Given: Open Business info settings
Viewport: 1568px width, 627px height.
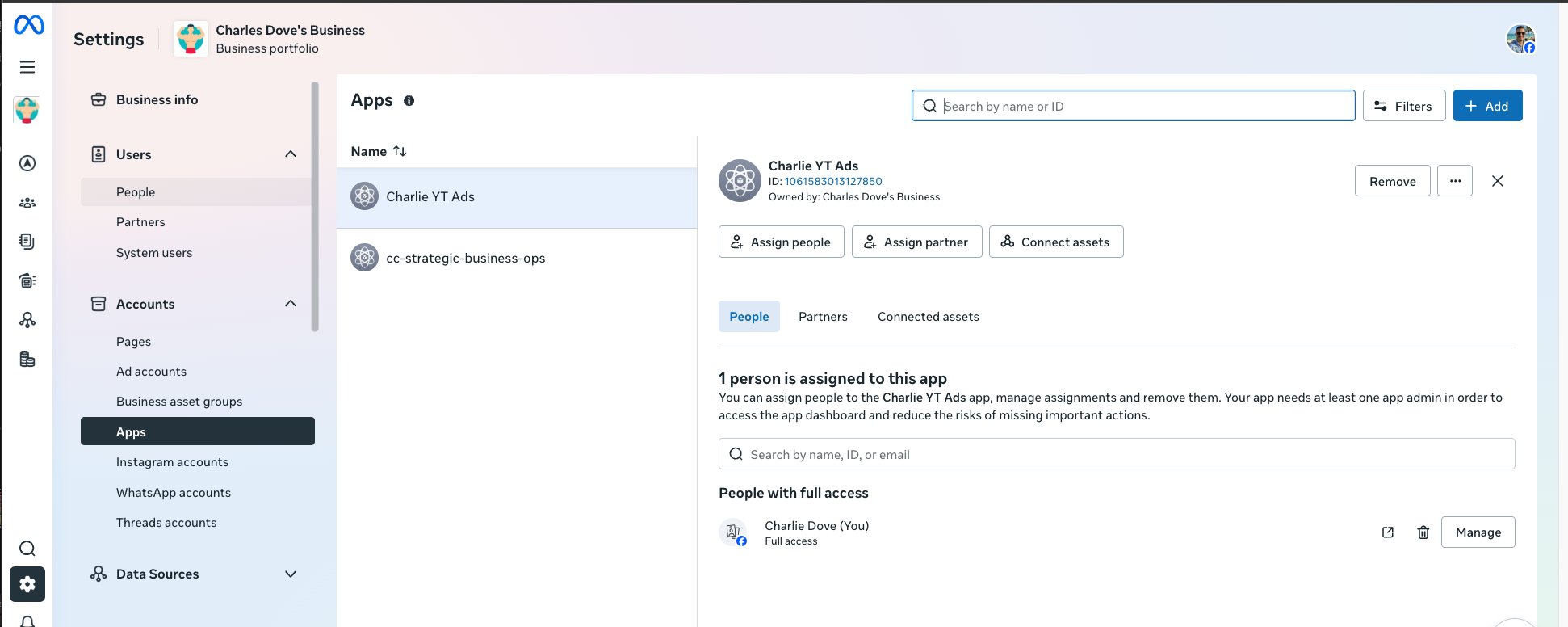Looking at the screenshot, I should (x=157, y=100).
